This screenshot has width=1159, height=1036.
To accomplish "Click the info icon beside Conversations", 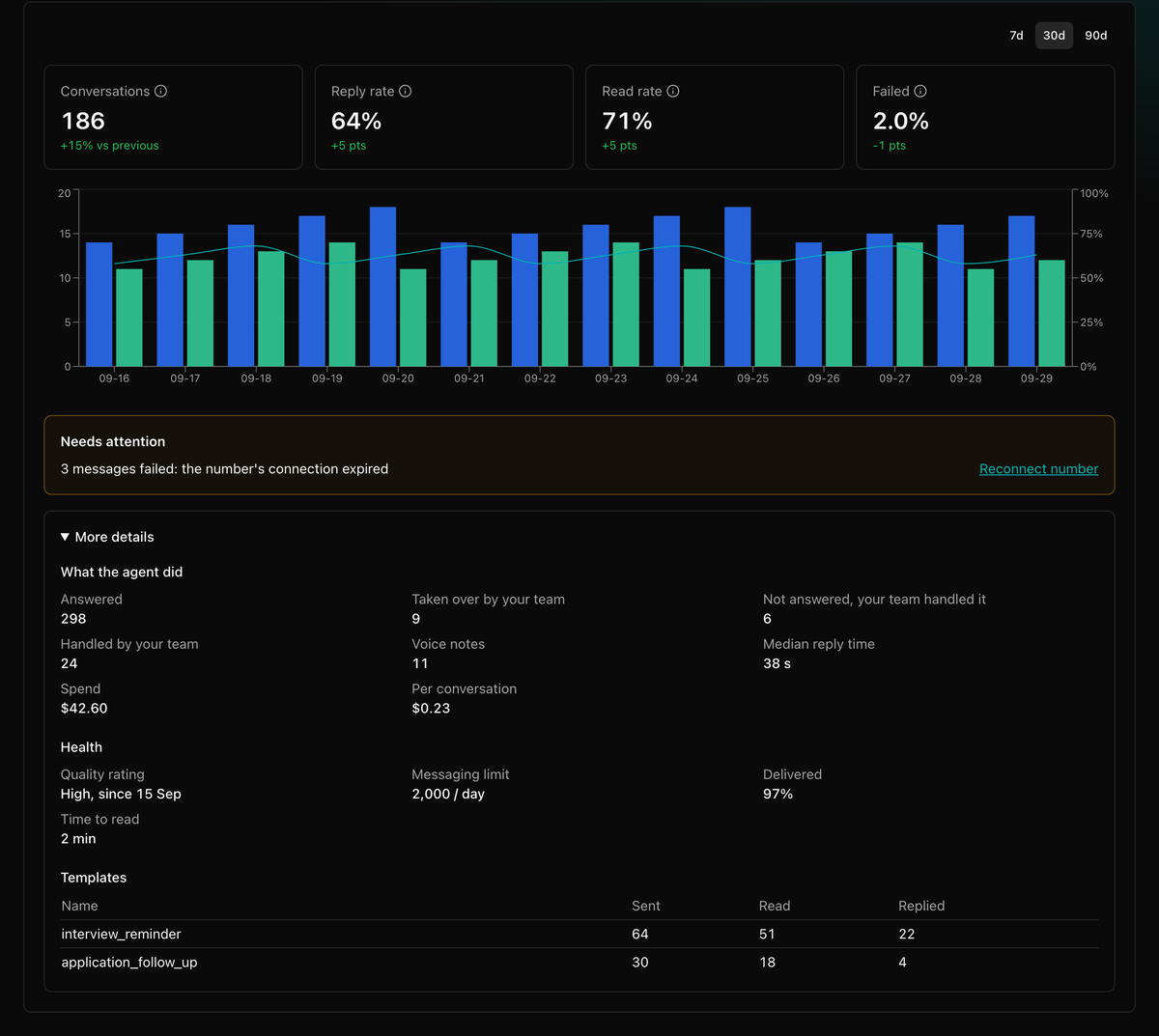I will click(160, 91).
